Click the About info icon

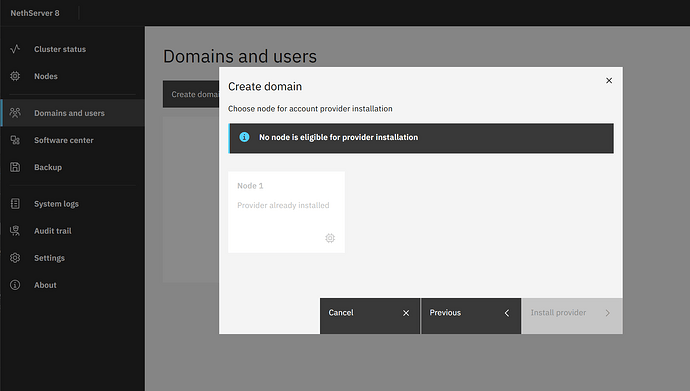point(15,285)
